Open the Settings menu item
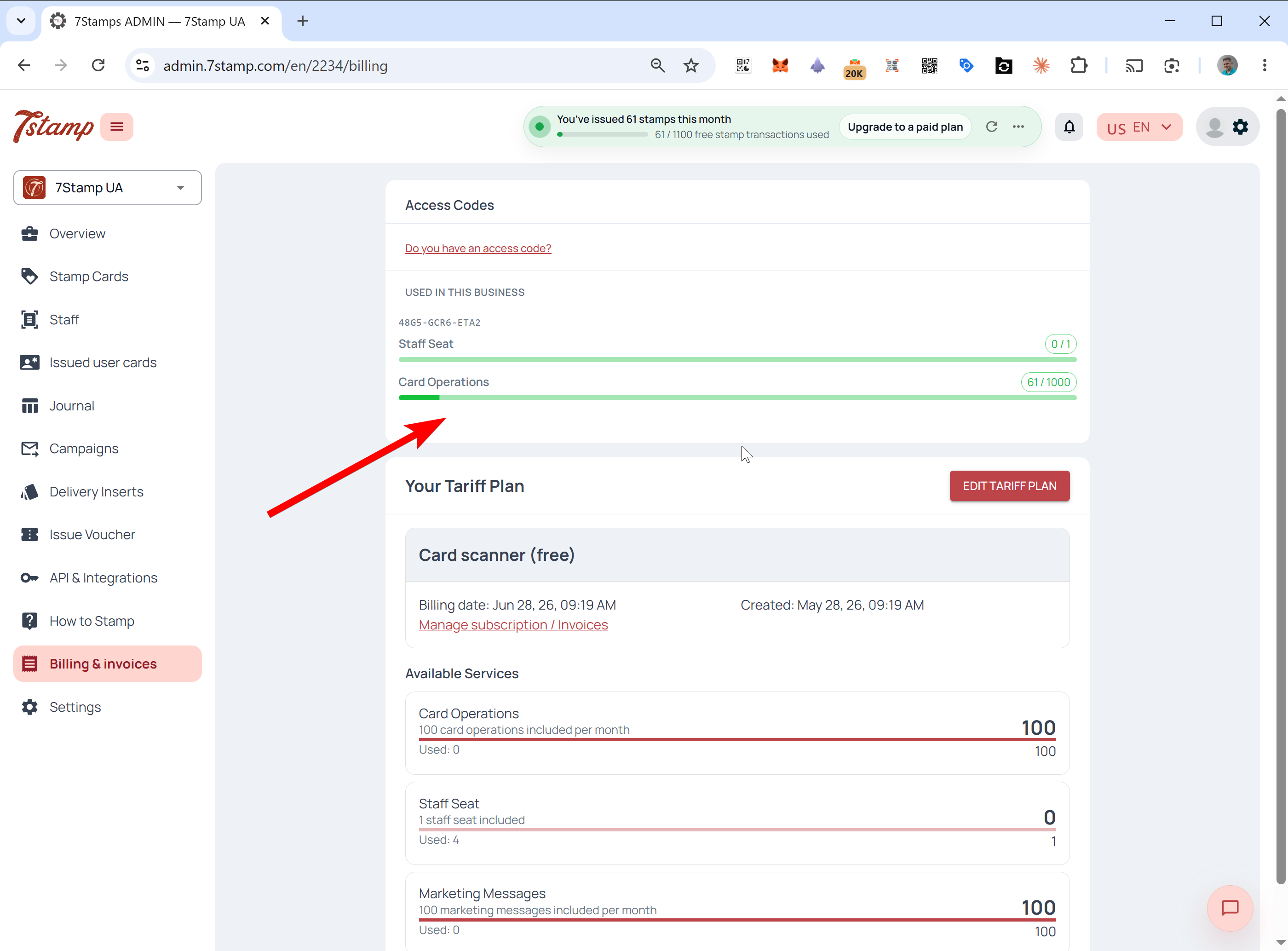The width and height of the screenshot is (1288, 951). click(x=108, y=707)
